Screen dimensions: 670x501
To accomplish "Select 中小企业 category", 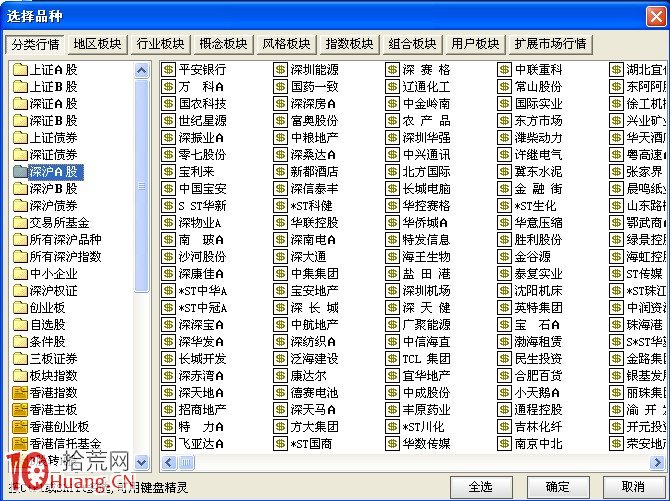I will point(53,274).
